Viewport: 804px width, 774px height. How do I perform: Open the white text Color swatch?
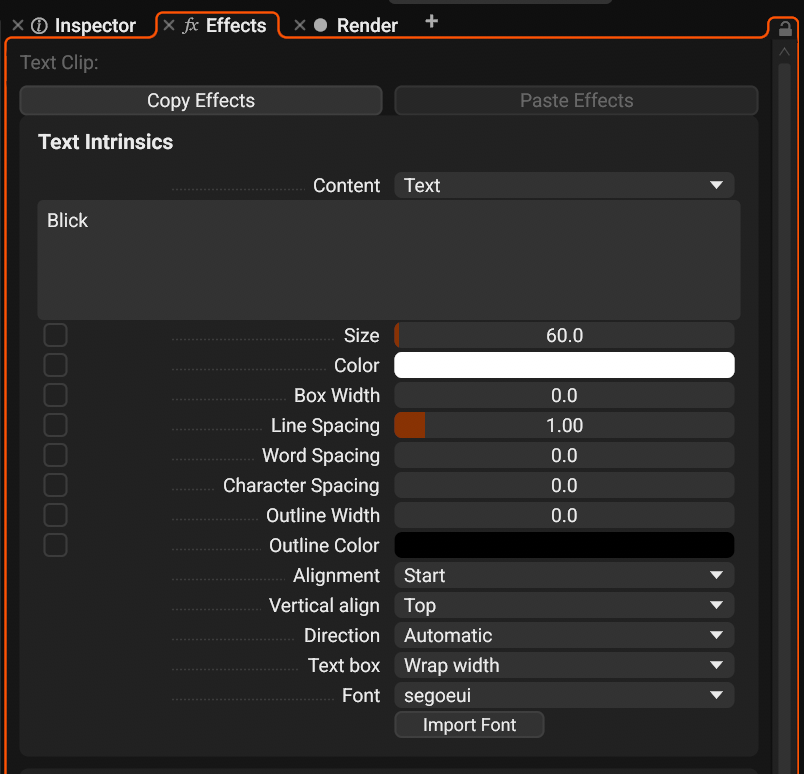[x=564, y=365]
